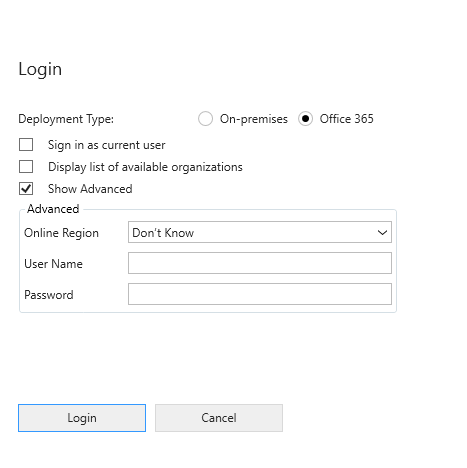Viewport: 467px width, 468px height.
Task: Click the Online Region label
Action: (61, 233)
